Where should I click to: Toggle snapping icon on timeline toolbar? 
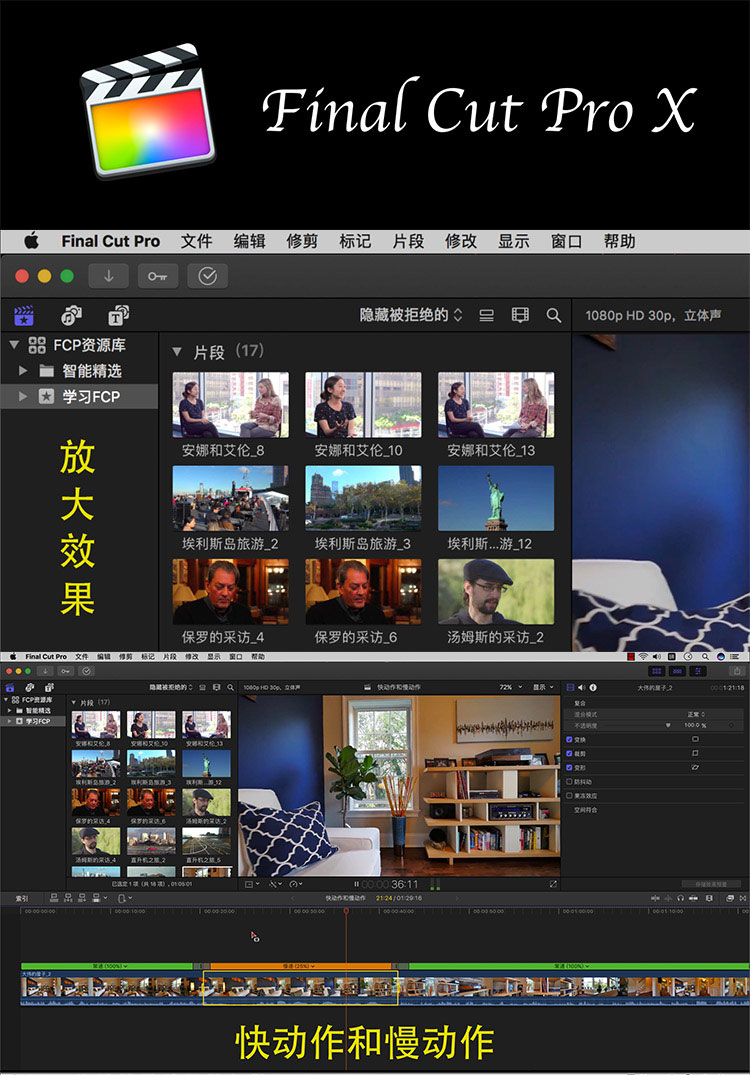coord(693,898)
